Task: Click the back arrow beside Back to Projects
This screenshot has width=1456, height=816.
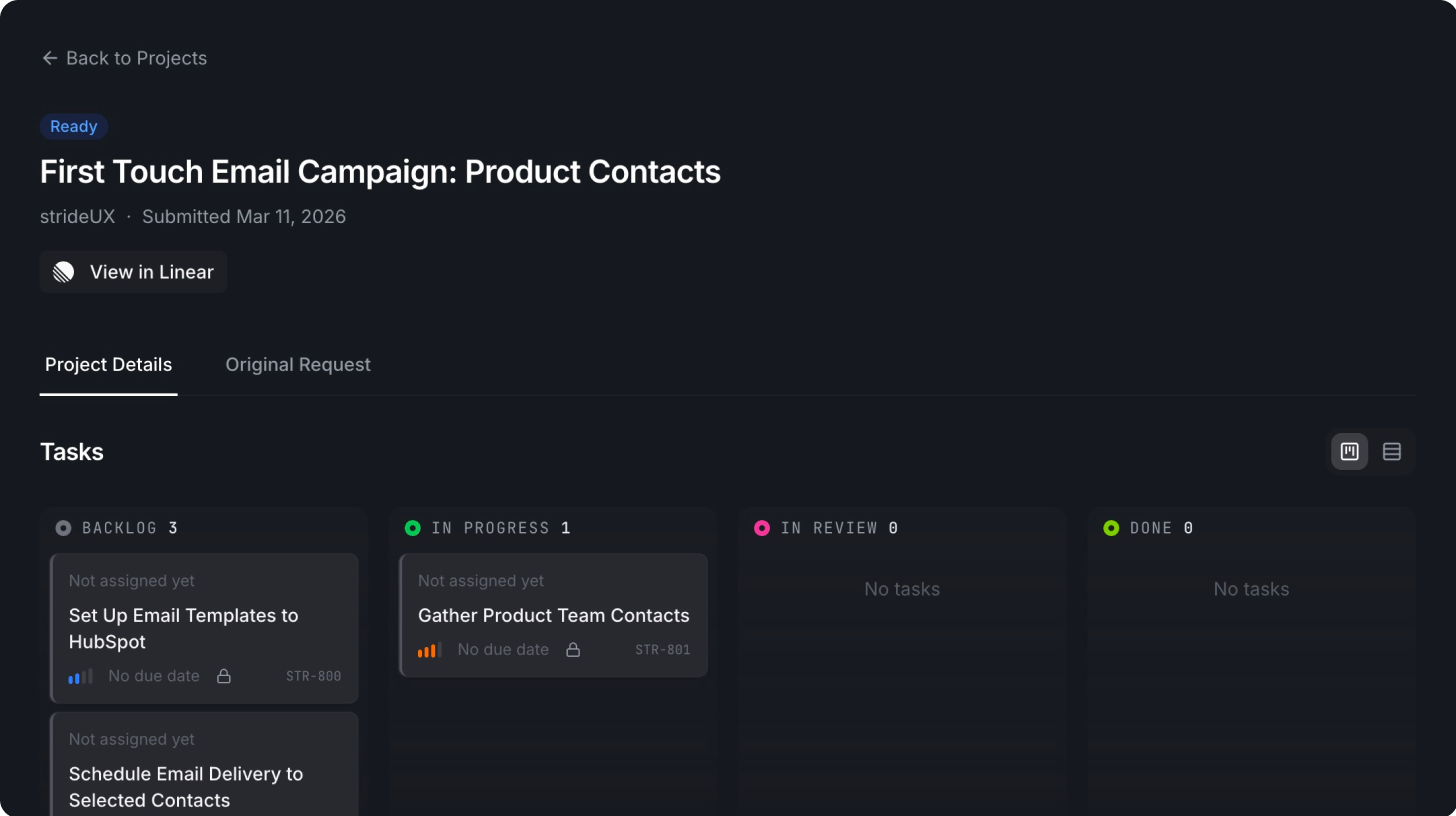Action: click(49, 58)
